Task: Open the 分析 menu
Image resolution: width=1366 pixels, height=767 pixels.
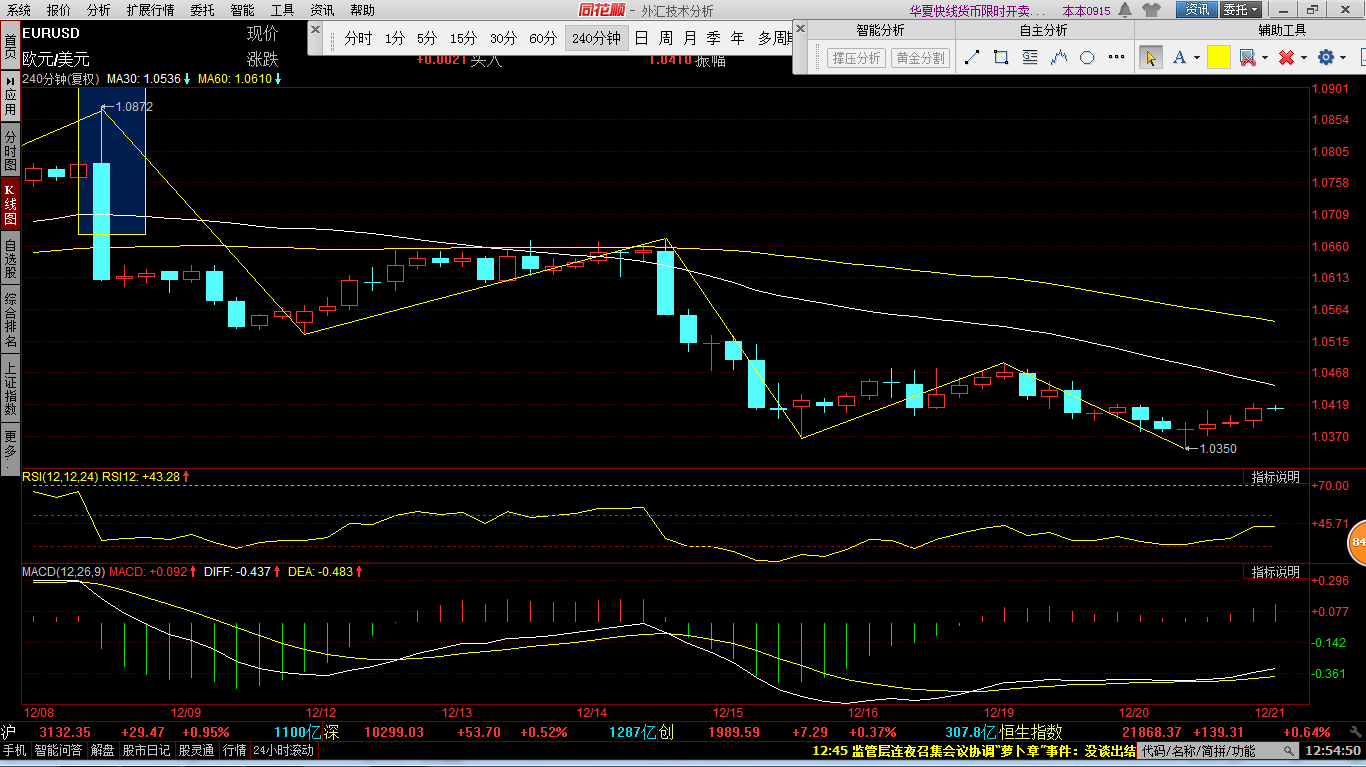Action: click(99, 10)
